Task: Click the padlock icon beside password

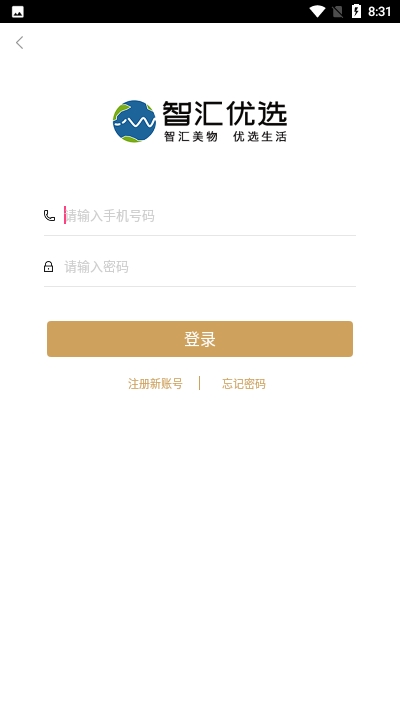Action: [x=49, y=267]
